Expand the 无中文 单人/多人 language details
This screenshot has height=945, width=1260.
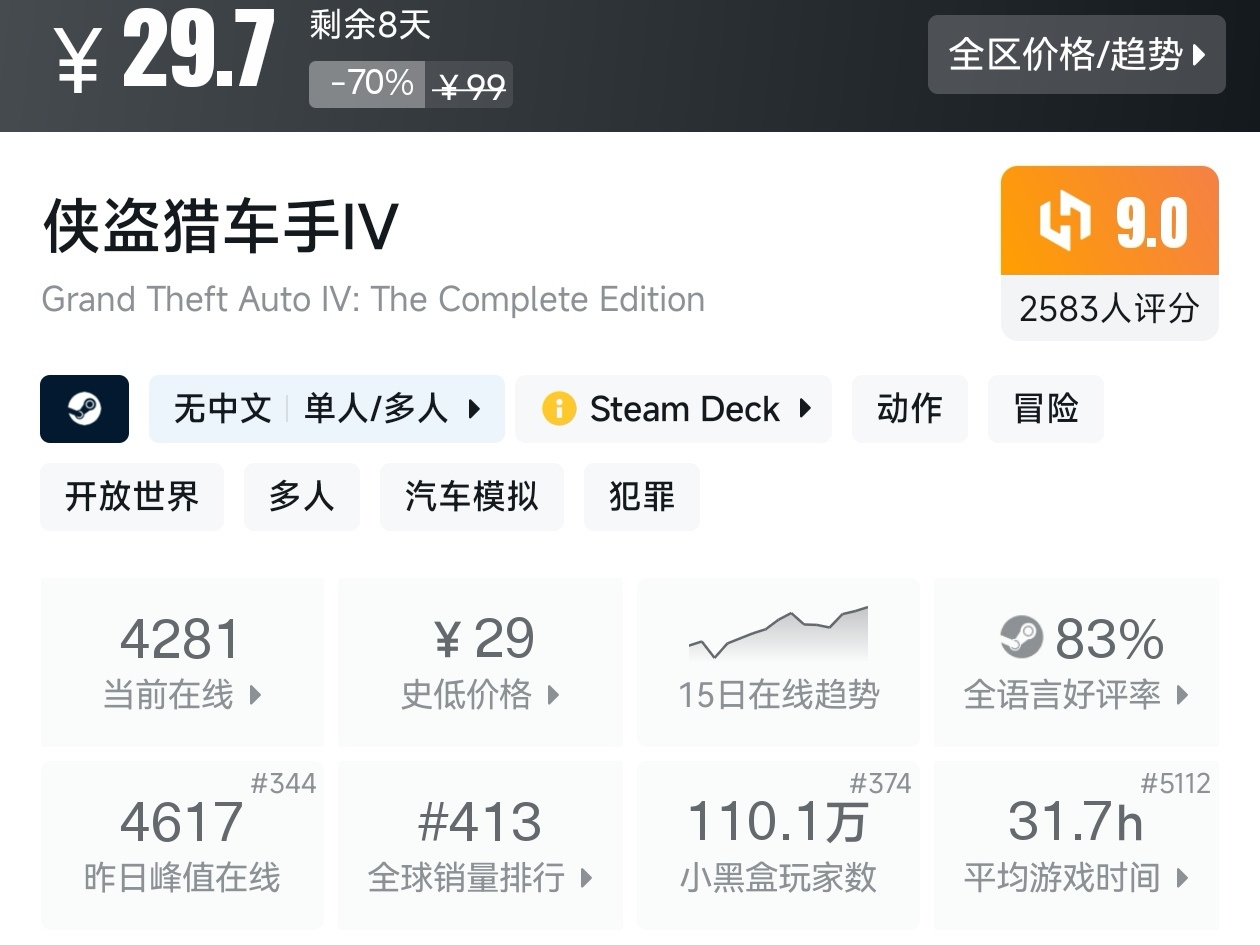click(326, 409)
